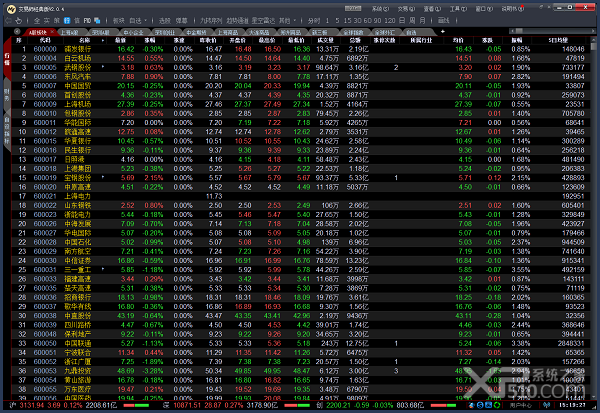Select the 分时 chart period
This screenshot has width=600, height=413.
[x=314, y=21]
